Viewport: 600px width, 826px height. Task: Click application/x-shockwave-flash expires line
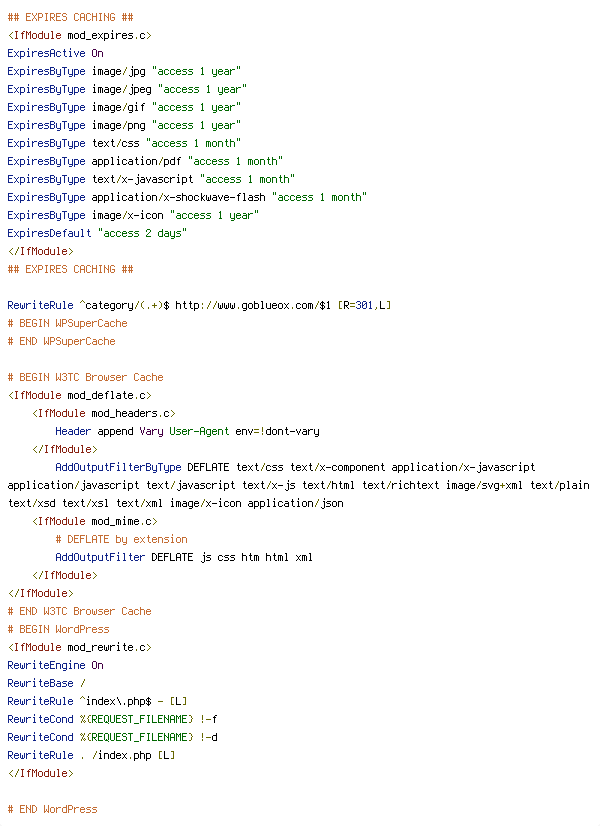pos(187,197)
